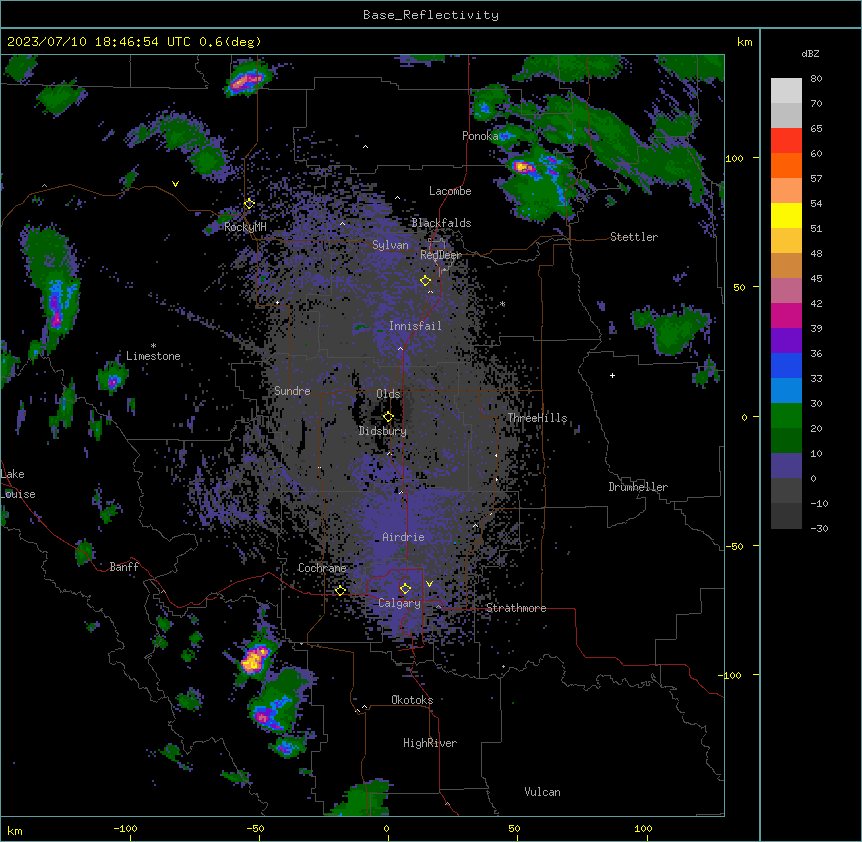Click the Base_Reflectivity title

pyautogui.click(x=431, y=15)
